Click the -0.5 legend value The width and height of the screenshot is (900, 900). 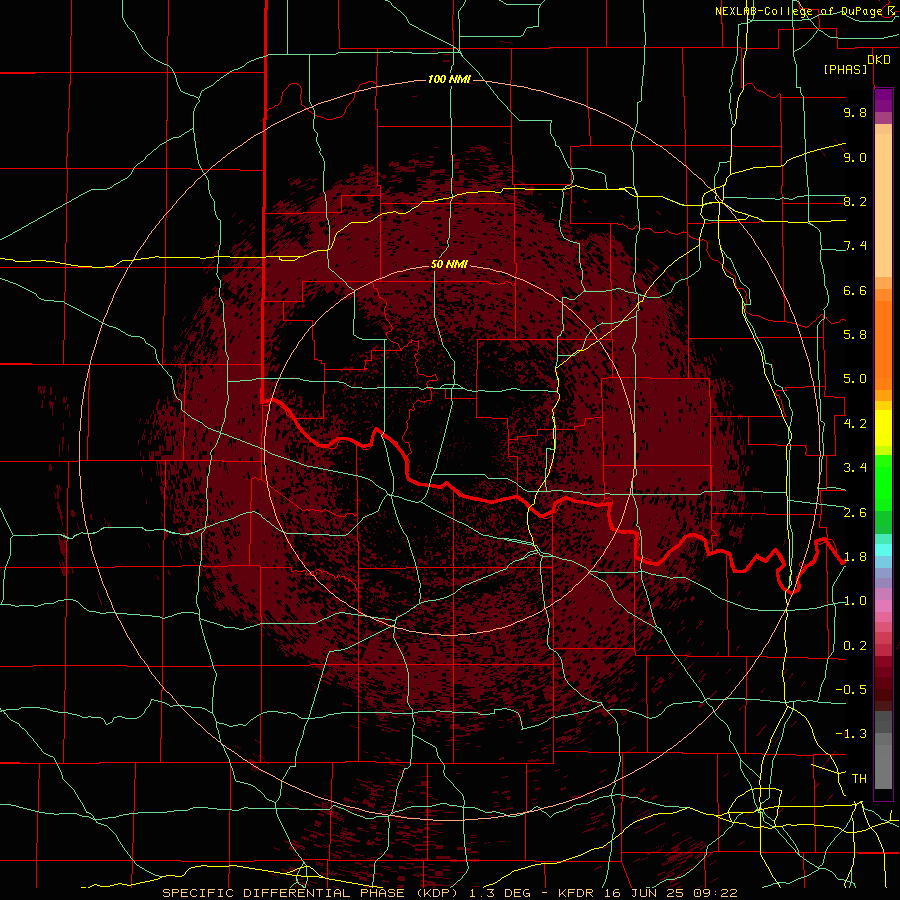tap(851, 690)
